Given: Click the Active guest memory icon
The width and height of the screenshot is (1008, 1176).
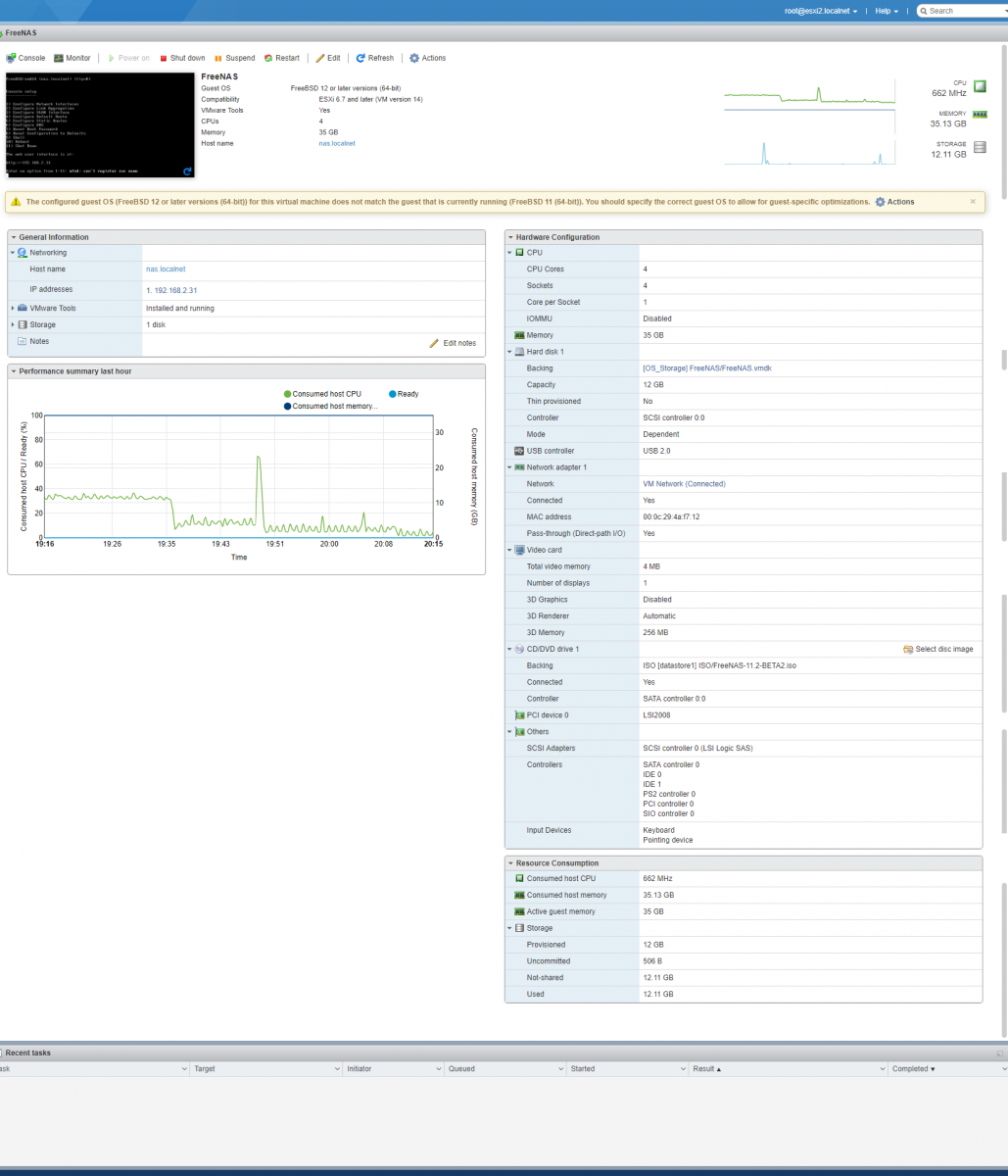Looking at the screenshot, I should (x=519, y=911).
